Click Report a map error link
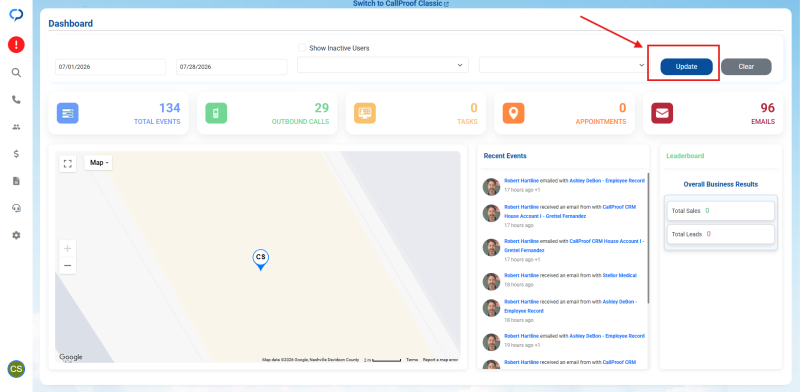This screenshot has height=392, width=800. tap(440, 360)
